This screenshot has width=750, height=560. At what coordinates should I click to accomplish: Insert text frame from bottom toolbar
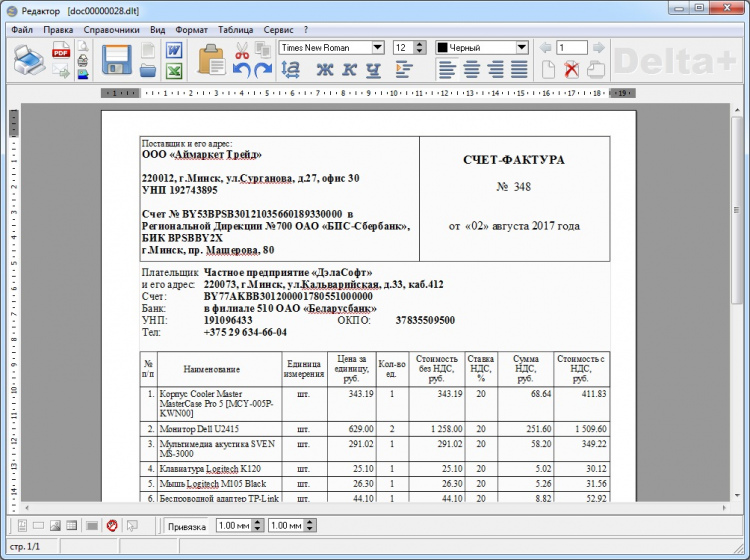(22, 526)
